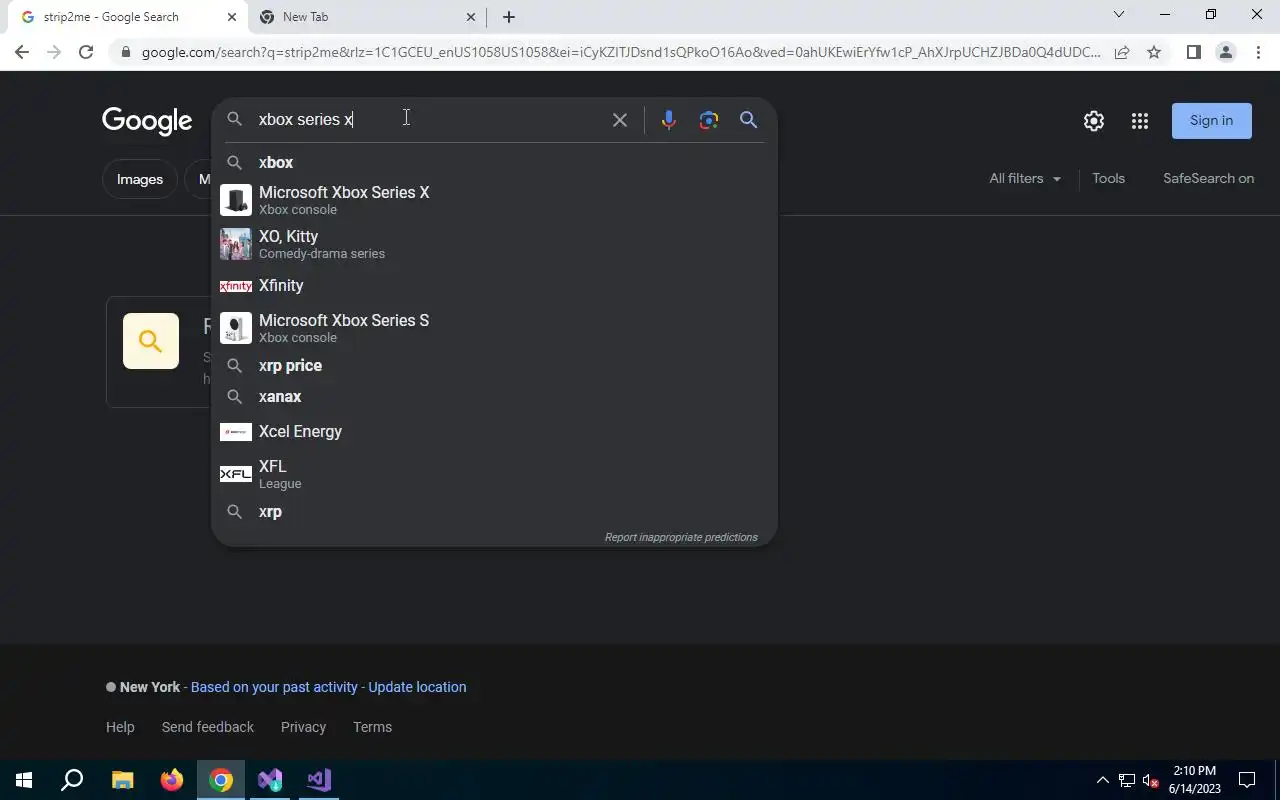Choose the 'xrp' suggestion
This screenshot has width=1280, height=800.
tap(494, 512)
